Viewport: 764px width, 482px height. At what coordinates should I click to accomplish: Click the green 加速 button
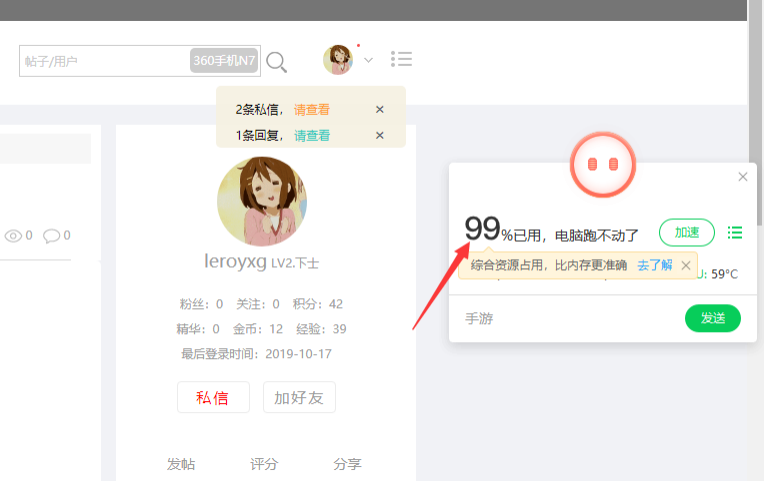point(687,232)
